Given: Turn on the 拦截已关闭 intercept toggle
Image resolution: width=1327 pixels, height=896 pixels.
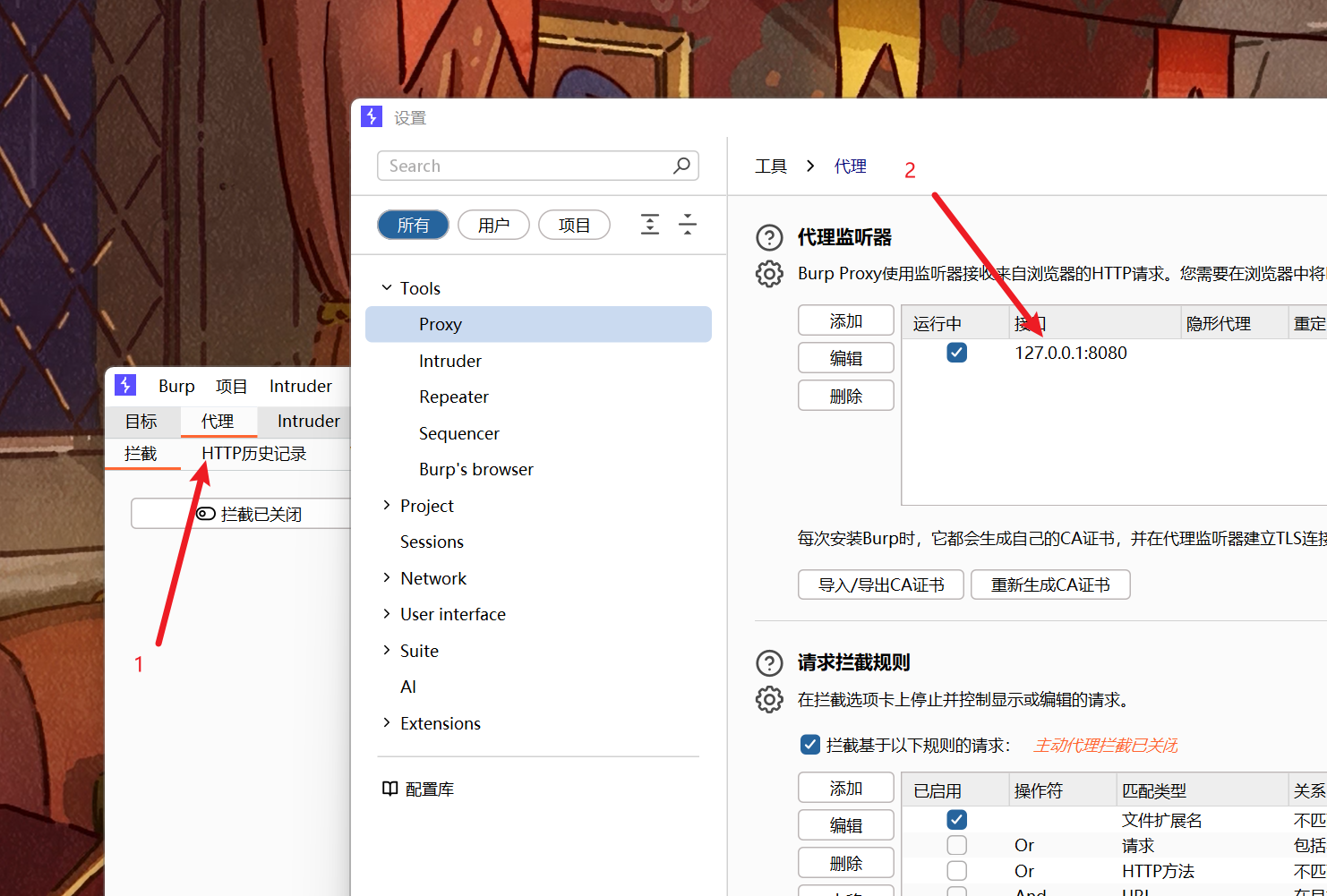Looking at the screenshot, I should pos(240,514).
